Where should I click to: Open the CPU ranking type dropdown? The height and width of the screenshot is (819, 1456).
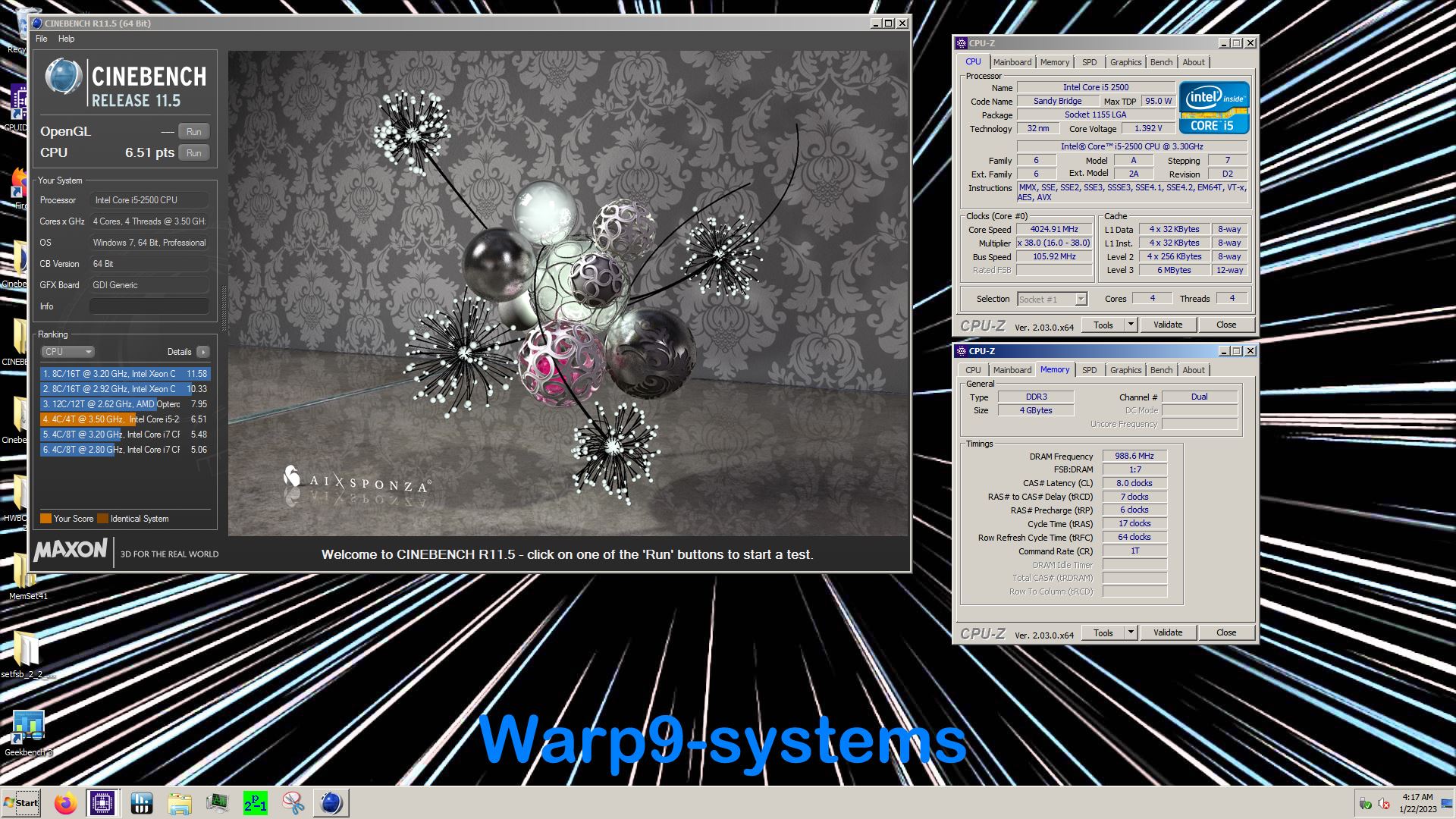pos(68,352)
